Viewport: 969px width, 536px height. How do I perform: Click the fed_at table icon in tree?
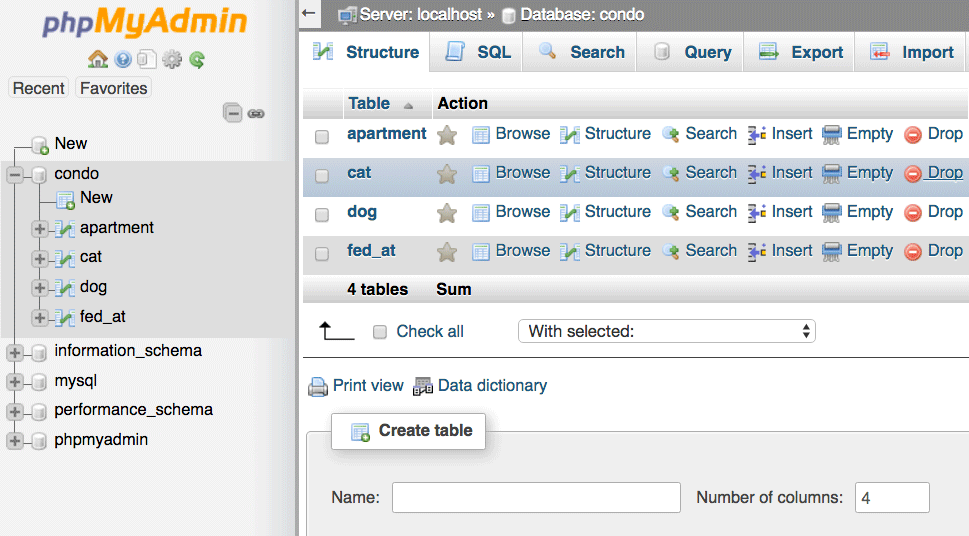[65, 317]
